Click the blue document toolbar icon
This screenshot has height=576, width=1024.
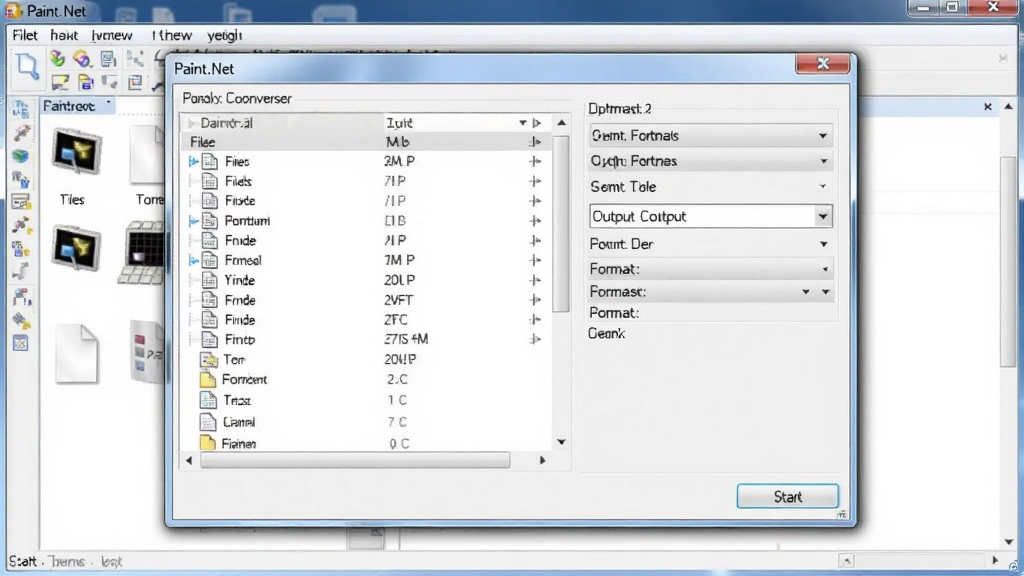pyautogui.click(x=108, y=59)
